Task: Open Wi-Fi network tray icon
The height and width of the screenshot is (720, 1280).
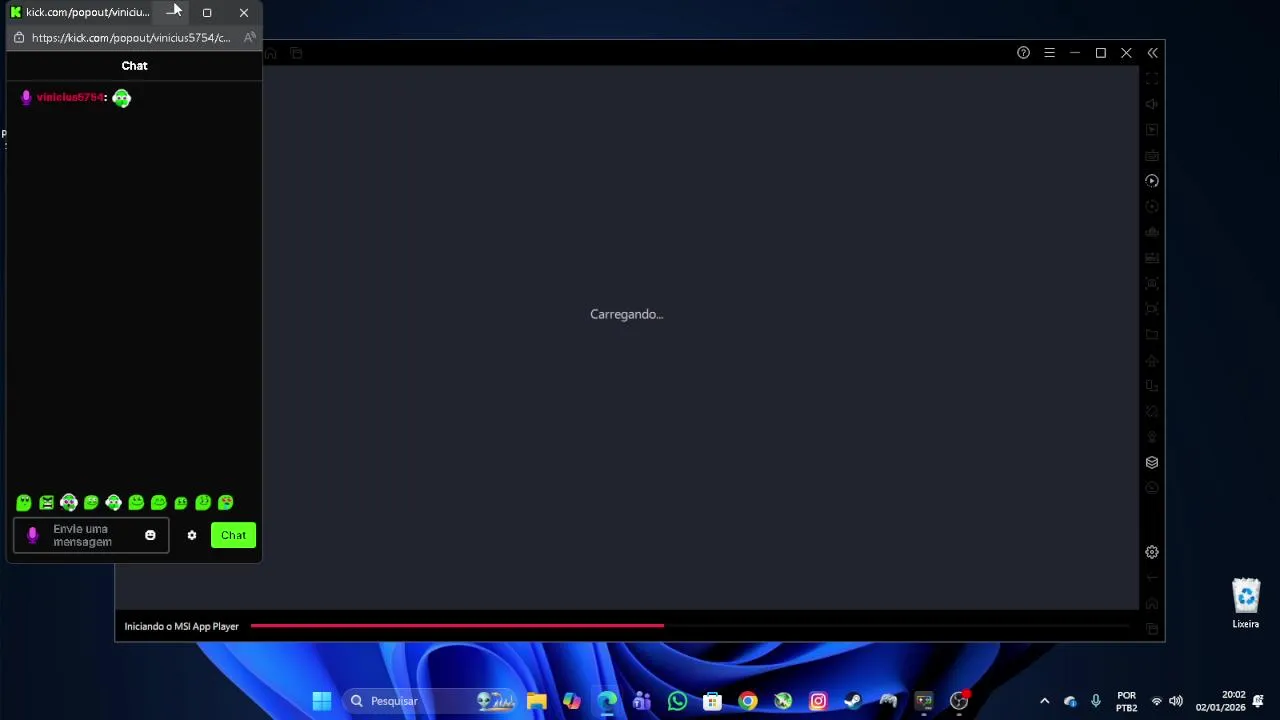Action: point(1157,701)
